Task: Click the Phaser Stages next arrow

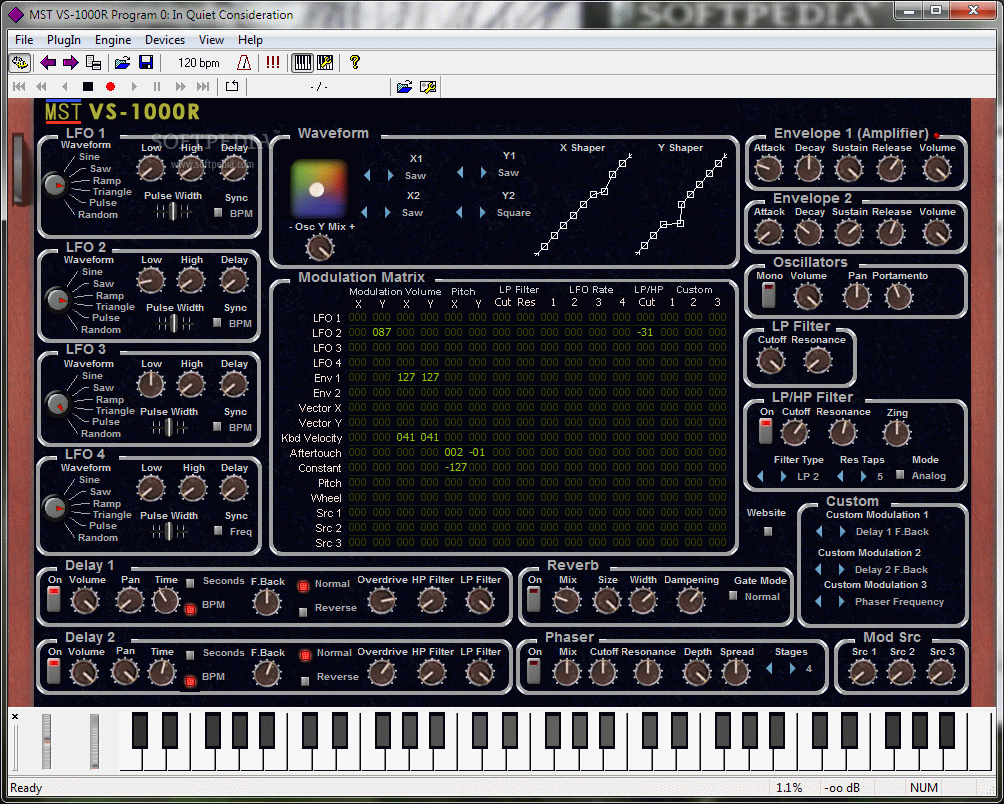Action: [x=793, y=668]
